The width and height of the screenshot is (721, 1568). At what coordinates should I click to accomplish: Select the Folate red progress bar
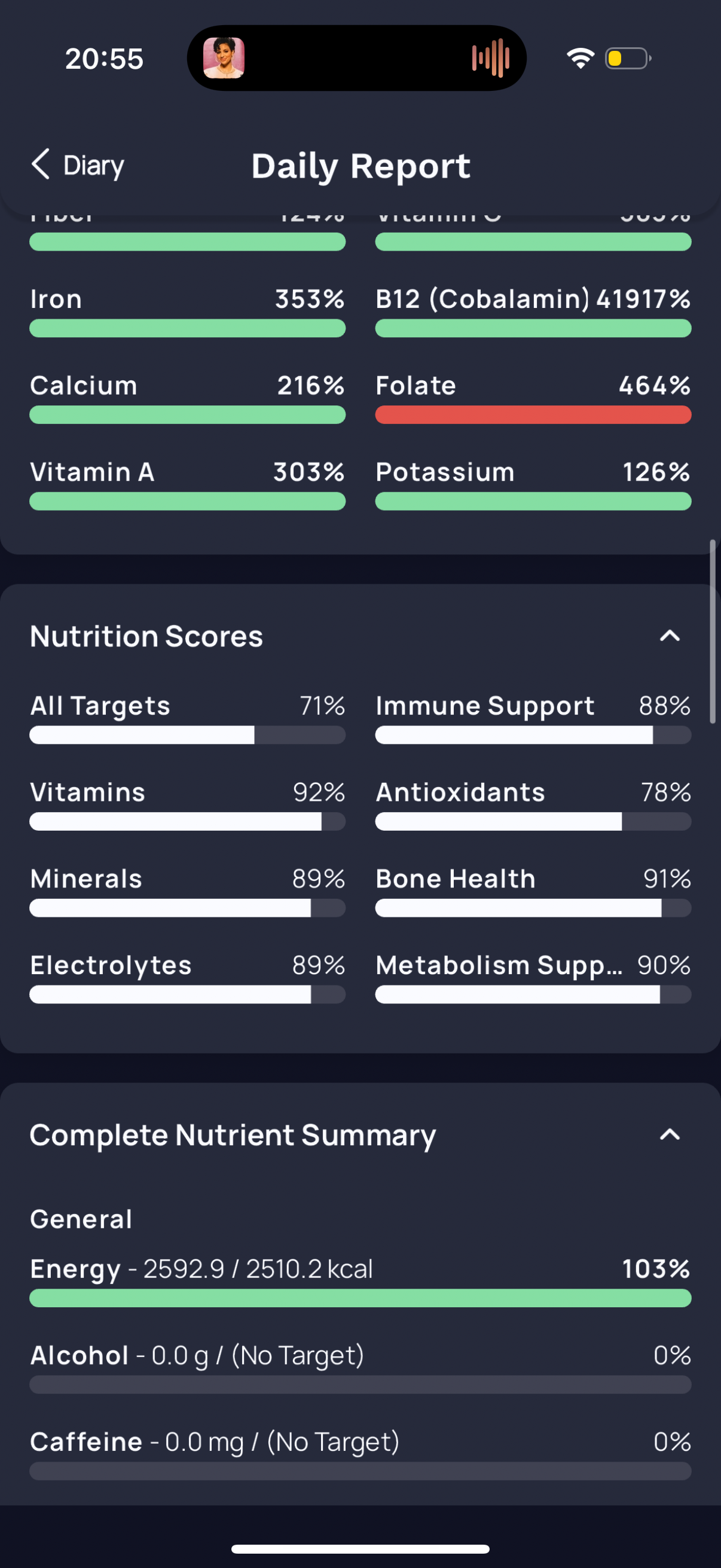coord(533,414)
